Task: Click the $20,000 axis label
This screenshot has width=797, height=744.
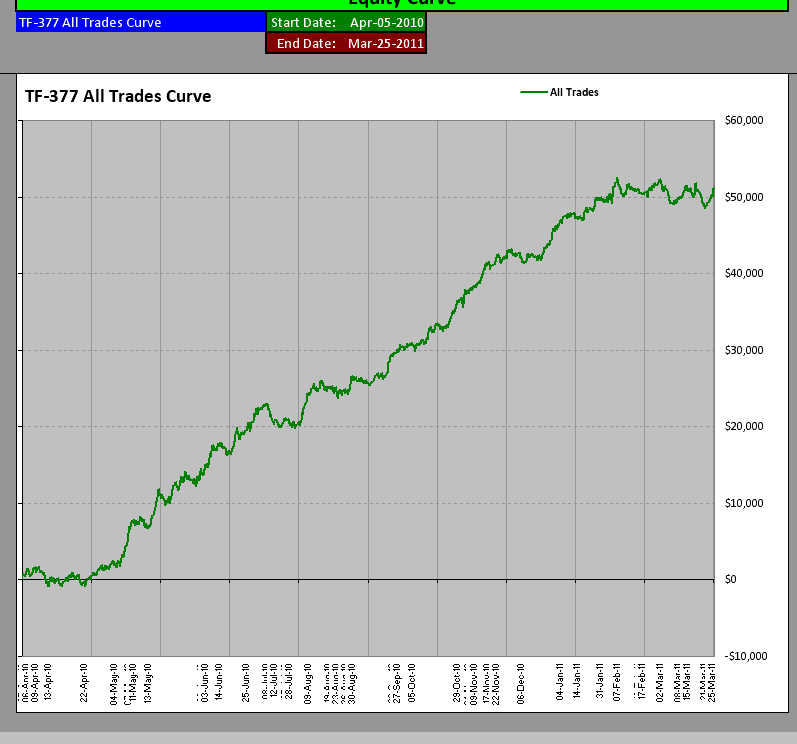Action: [x=744, y=426]
